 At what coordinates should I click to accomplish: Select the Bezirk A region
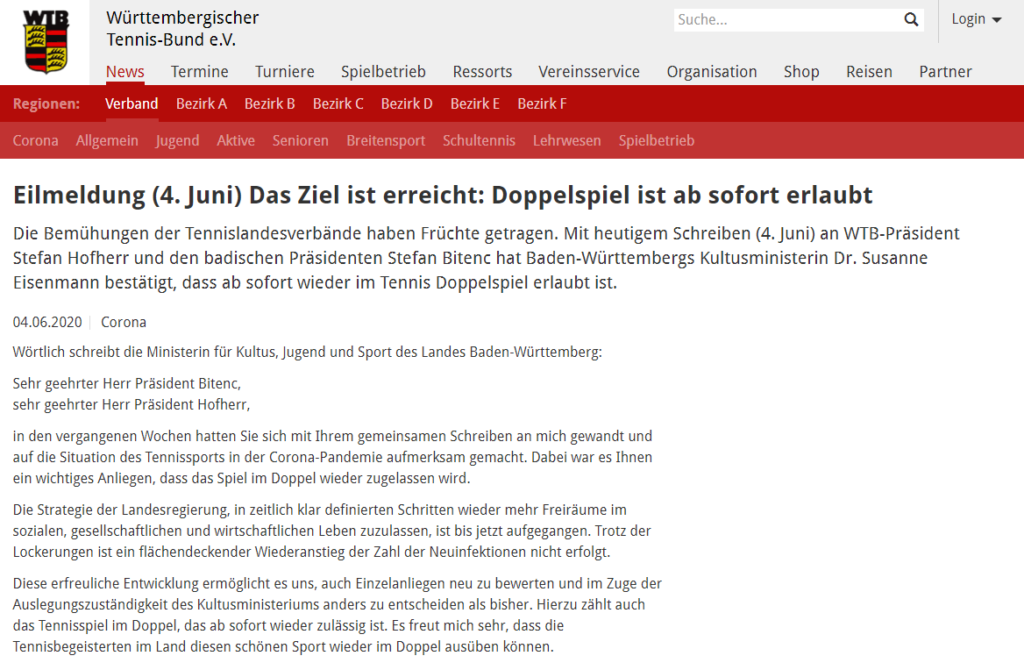click(x=201, y=104)
